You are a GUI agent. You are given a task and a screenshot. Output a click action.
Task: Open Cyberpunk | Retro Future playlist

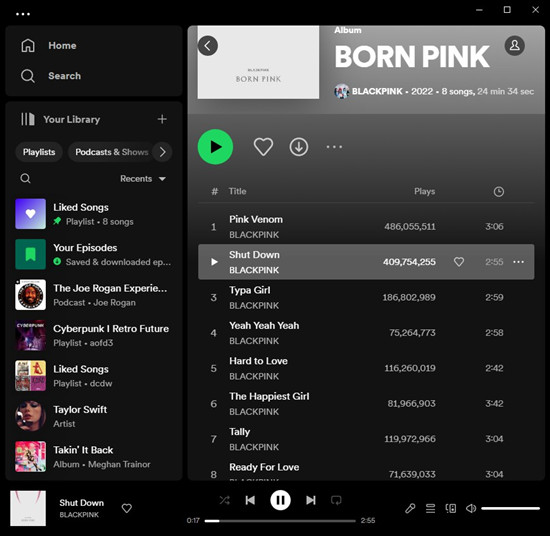coord(94,335)
